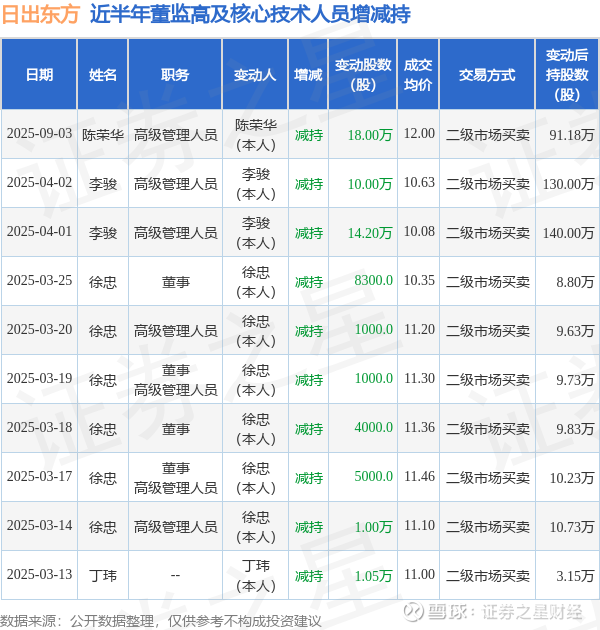This screenshot has height=630, width=600.
Task: Click the 9.83万 holdings value
Action: tap(575, 429)
